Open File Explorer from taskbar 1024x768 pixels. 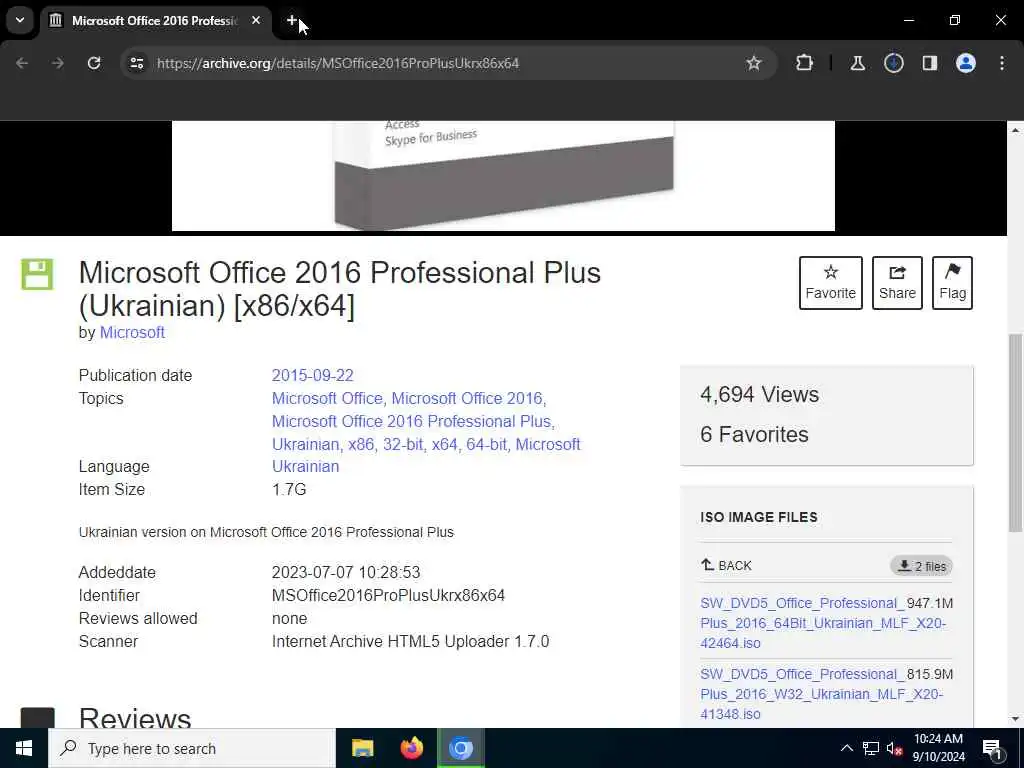coord(362,748)
